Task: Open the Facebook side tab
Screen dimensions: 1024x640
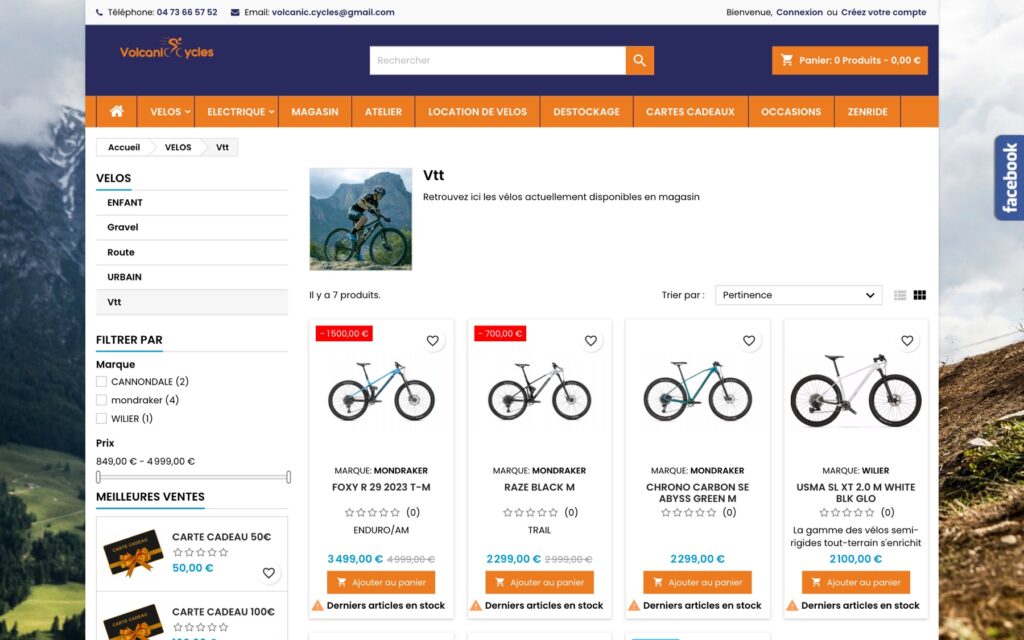Action: 1010,178
